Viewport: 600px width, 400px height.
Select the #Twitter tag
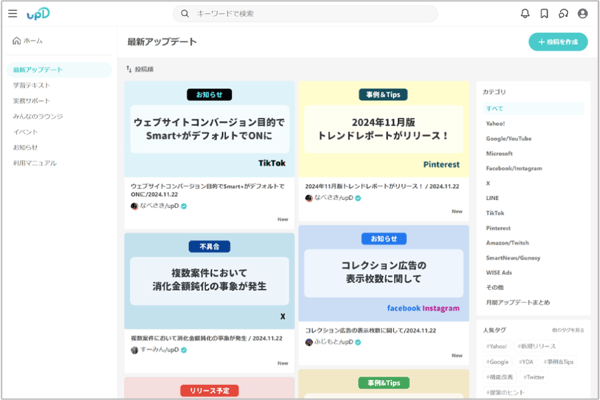[x=534, y=377]
